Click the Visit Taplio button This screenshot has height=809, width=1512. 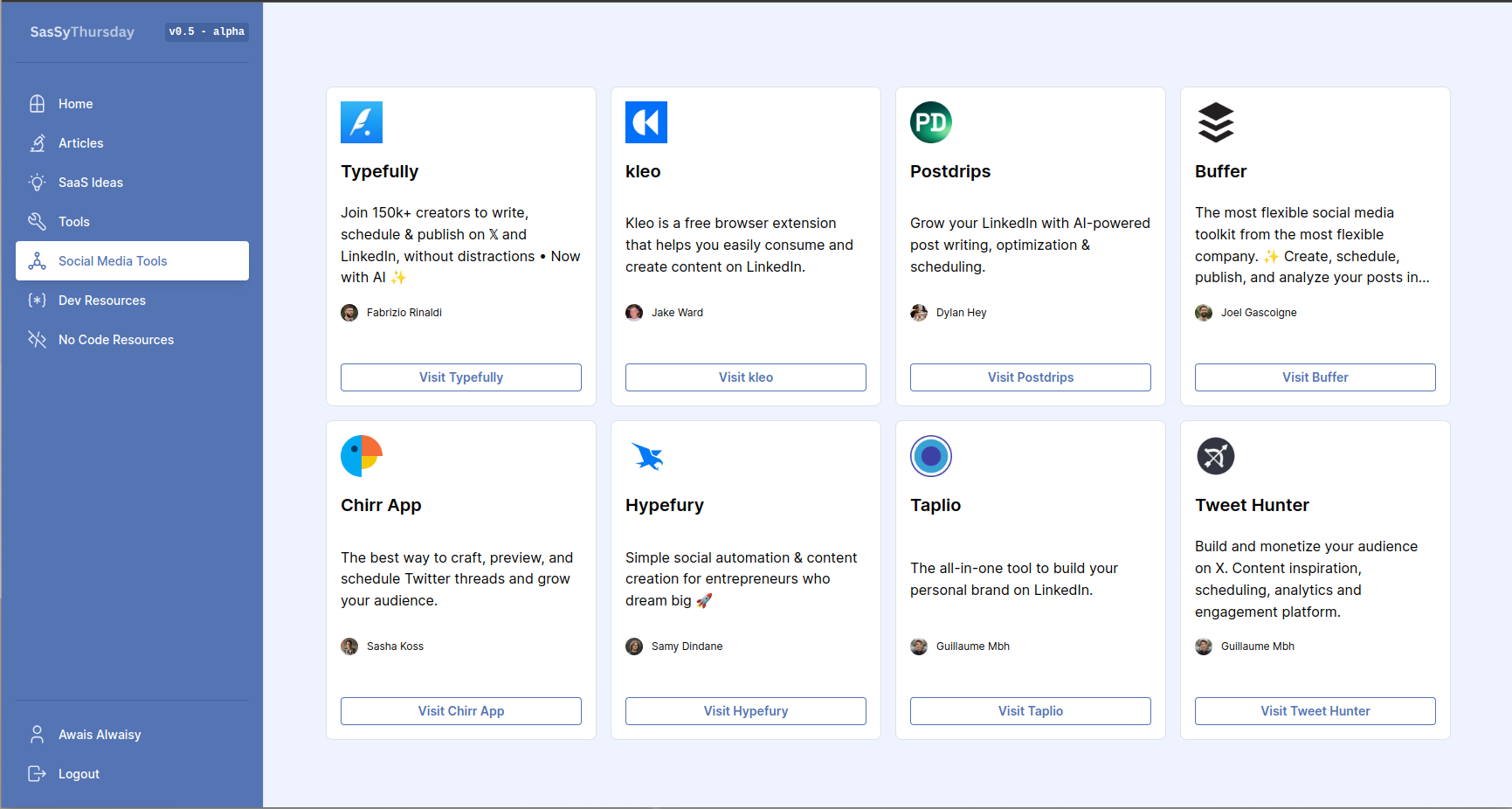(x=1031, y=711)
